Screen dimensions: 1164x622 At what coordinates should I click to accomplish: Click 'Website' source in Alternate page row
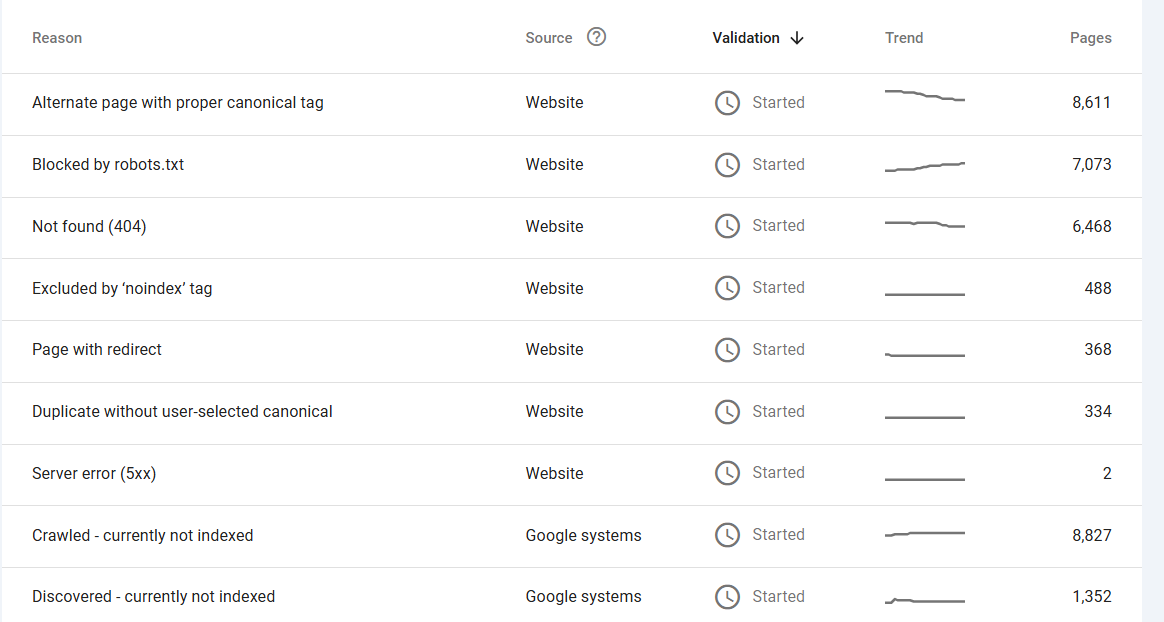[x=555, y=102]
